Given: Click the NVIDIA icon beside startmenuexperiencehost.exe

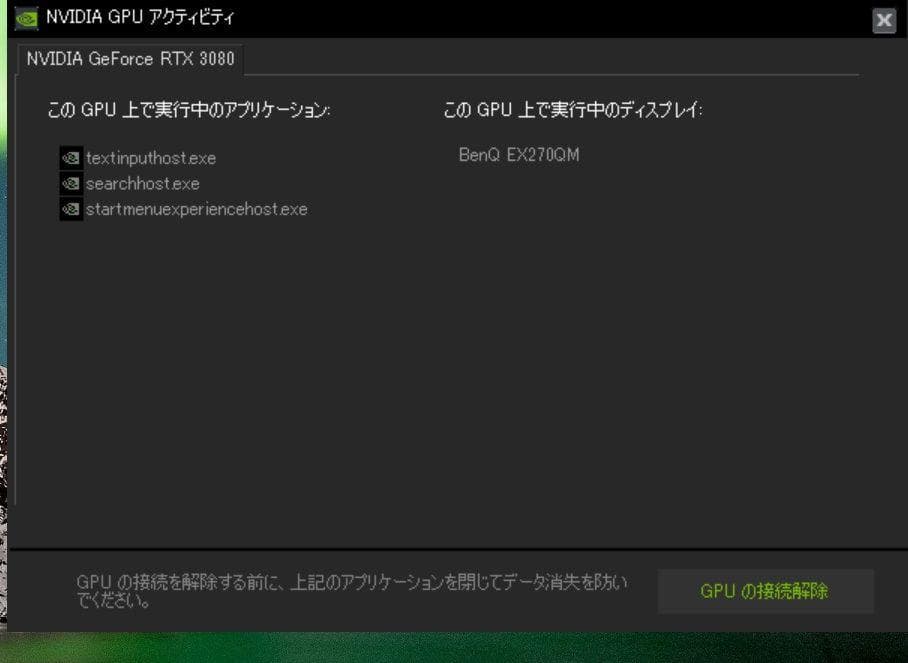Looking at the screenshot, I should (71, 209).
